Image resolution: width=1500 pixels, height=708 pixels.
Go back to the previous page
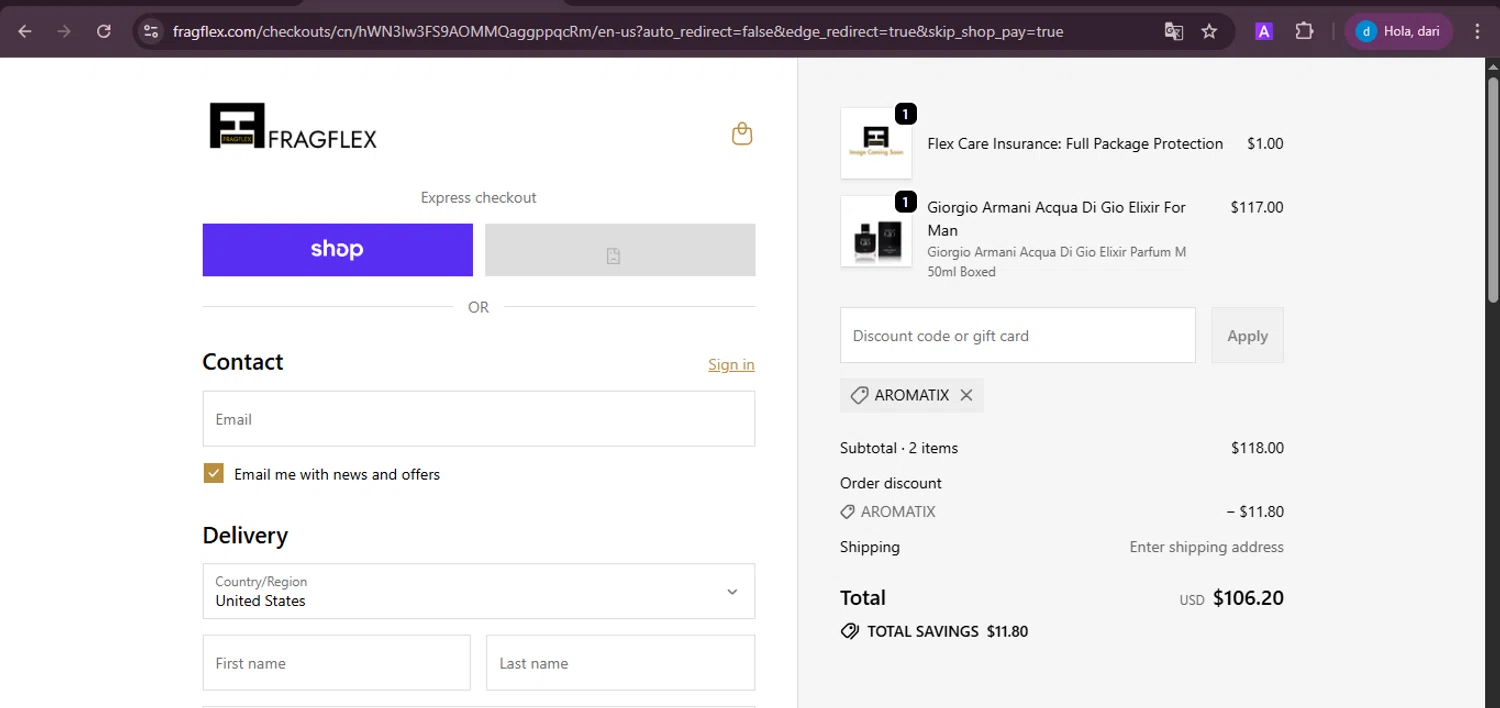point(25,31)
